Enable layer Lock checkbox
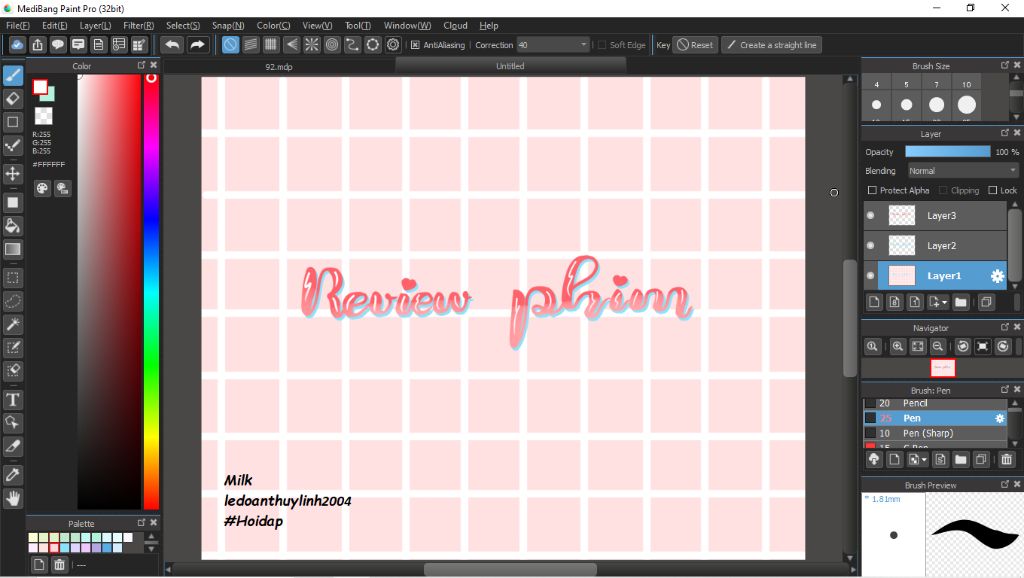1024x578 pixels. pyautogui.click(x=993, y=190)
